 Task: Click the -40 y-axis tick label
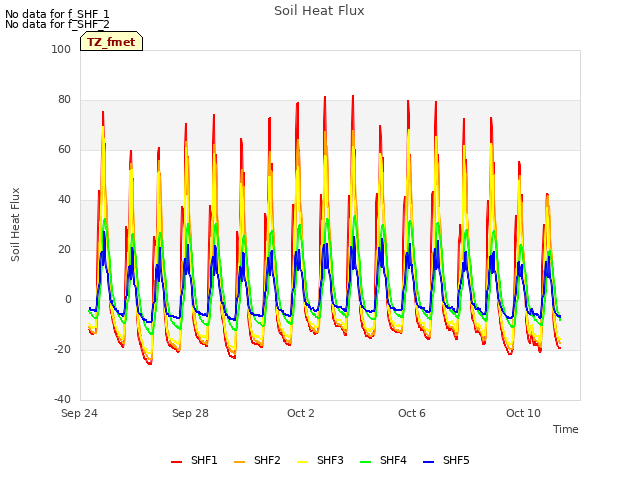pos(62,399)
